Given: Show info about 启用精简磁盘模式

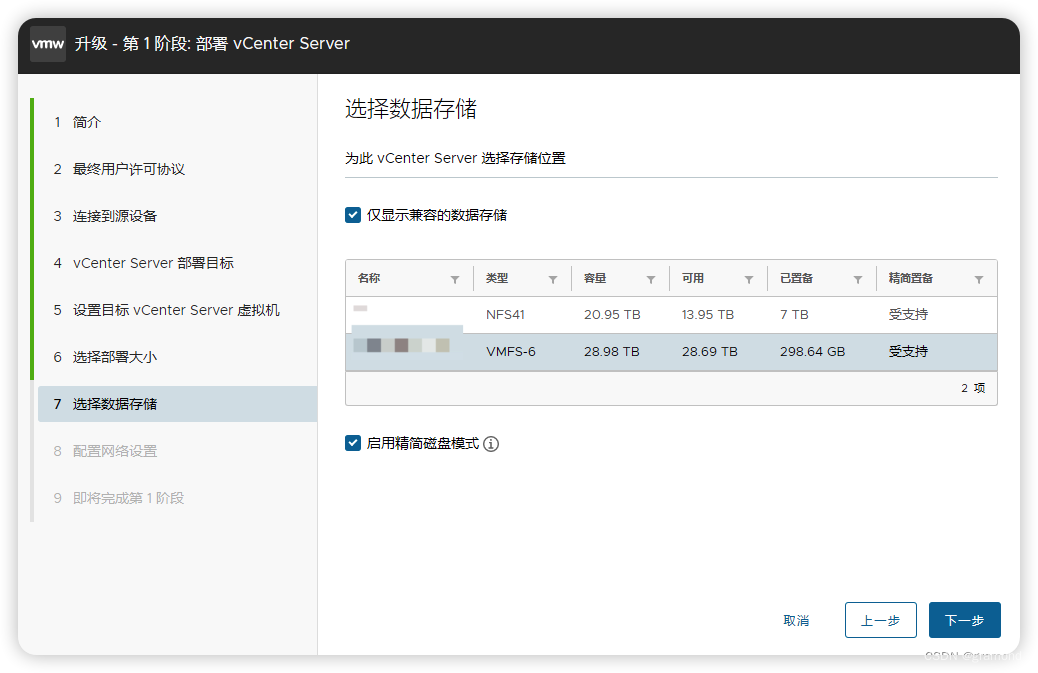Looking at the screenshot, I should [491, 443].
